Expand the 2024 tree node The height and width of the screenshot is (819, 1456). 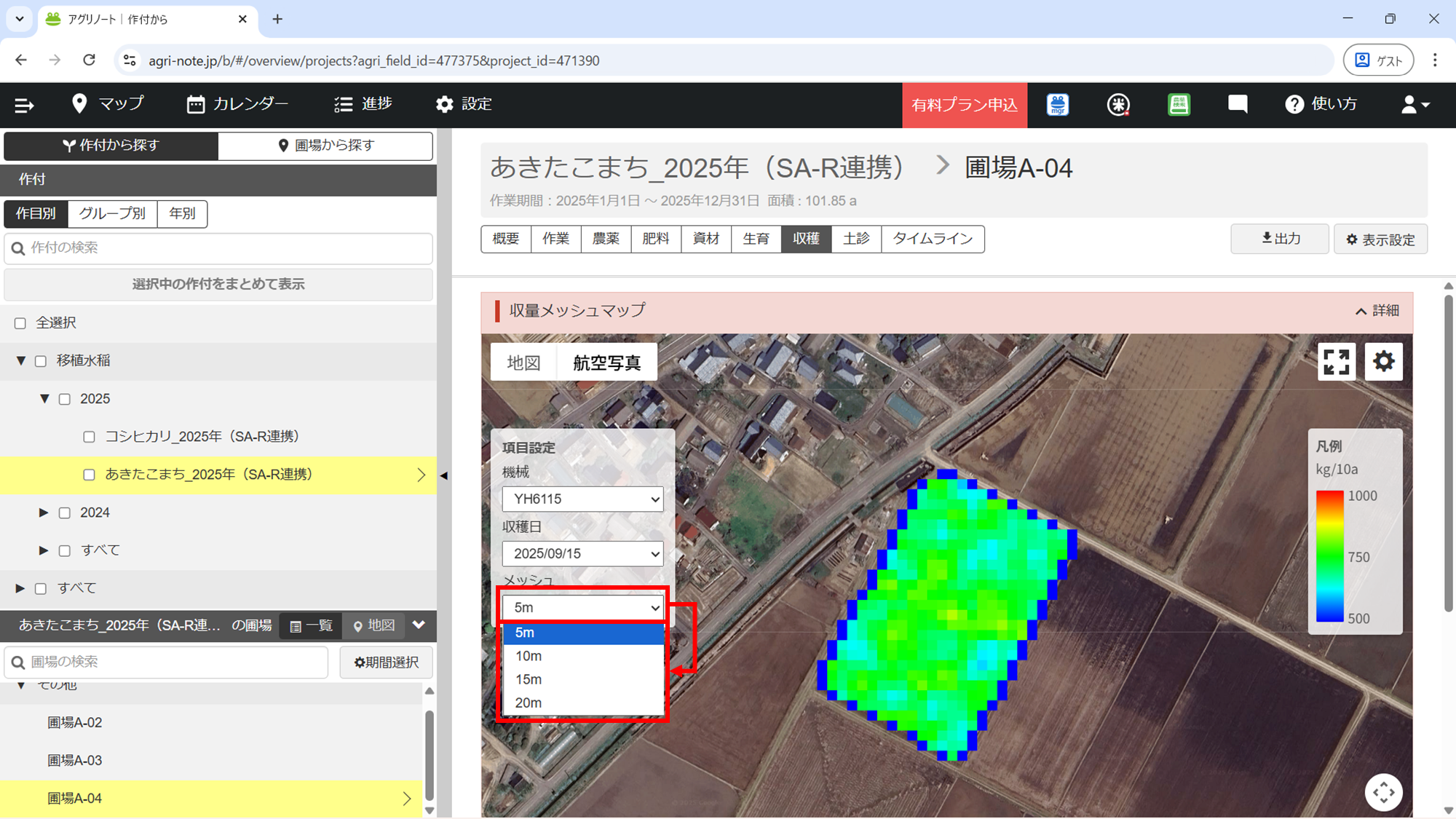coord(44,513)
